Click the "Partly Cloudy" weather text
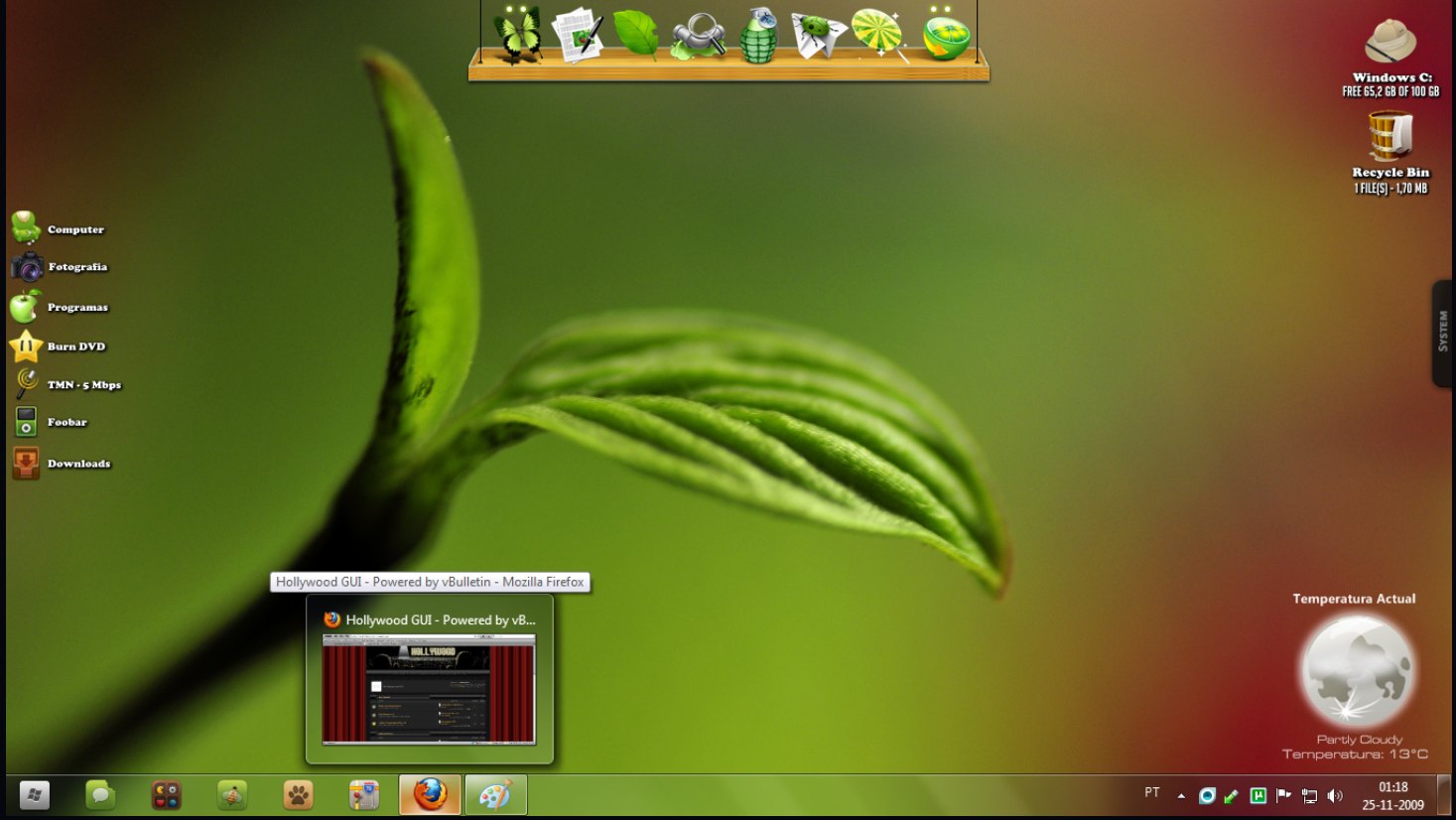Viewport: 1456px width, 820px height. 1360,740
